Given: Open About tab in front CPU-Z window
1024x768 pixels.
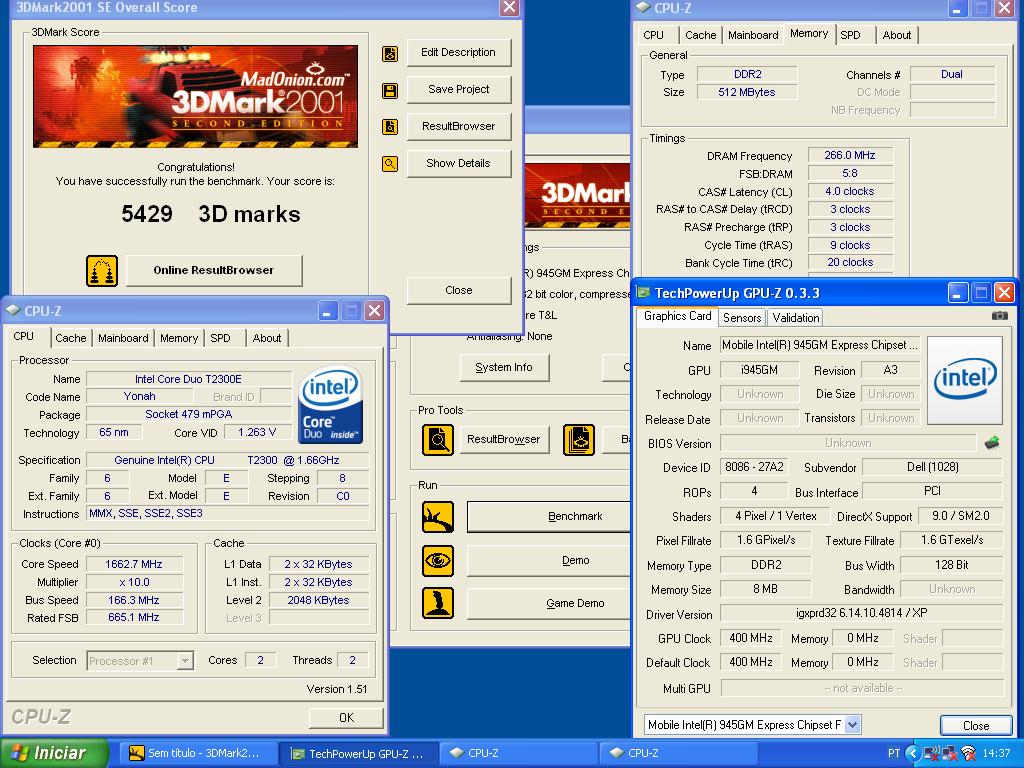Looking at the screenshot, I should click(x=266, y=338).
